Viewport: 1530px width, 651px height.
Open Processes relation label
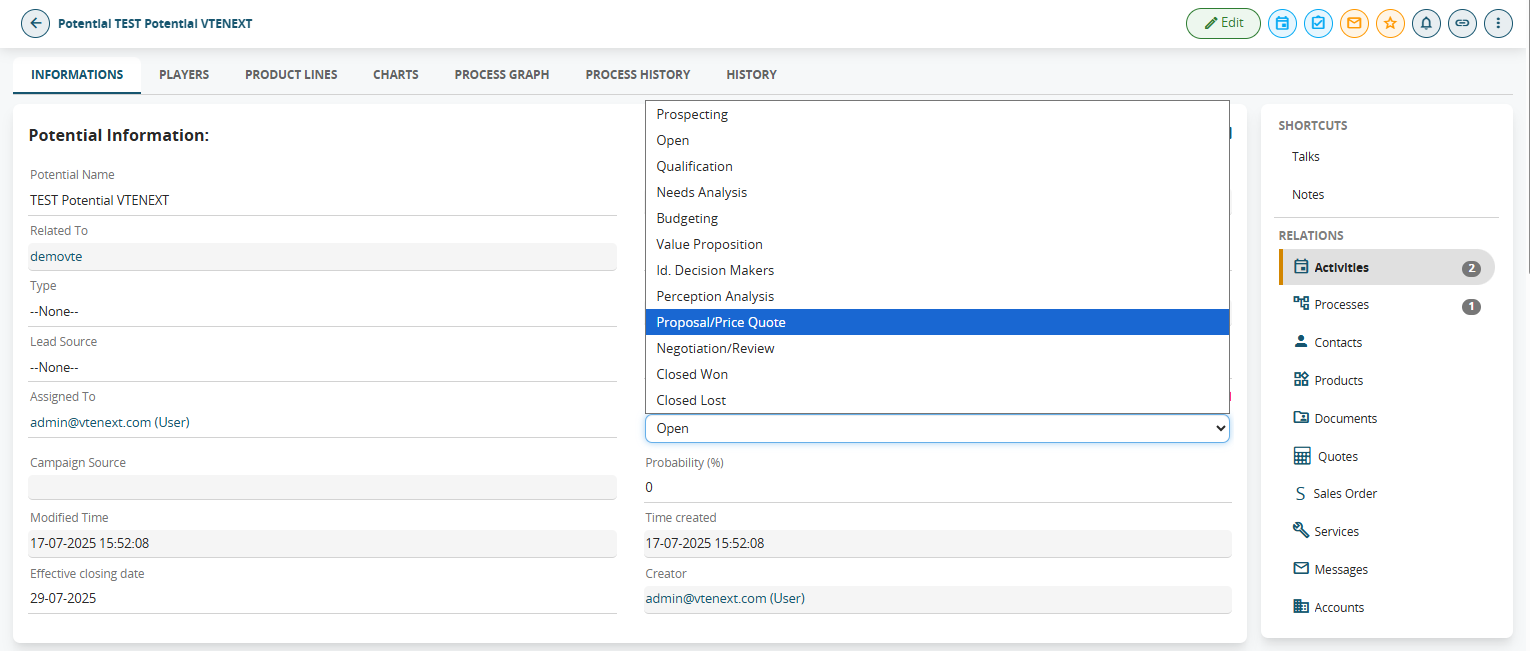click(1341, 305)
